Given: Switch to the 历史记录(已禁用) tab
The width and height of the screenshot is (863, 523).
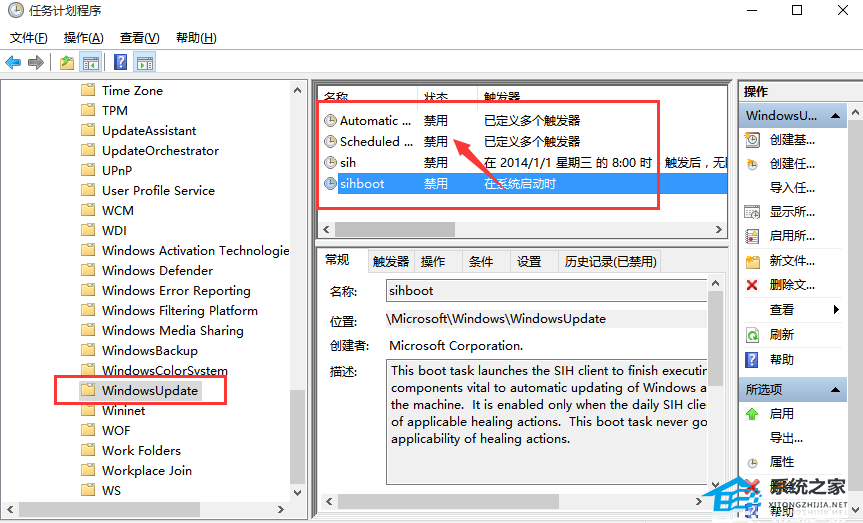Looking at the screenshot, I should tap(610, 262).
